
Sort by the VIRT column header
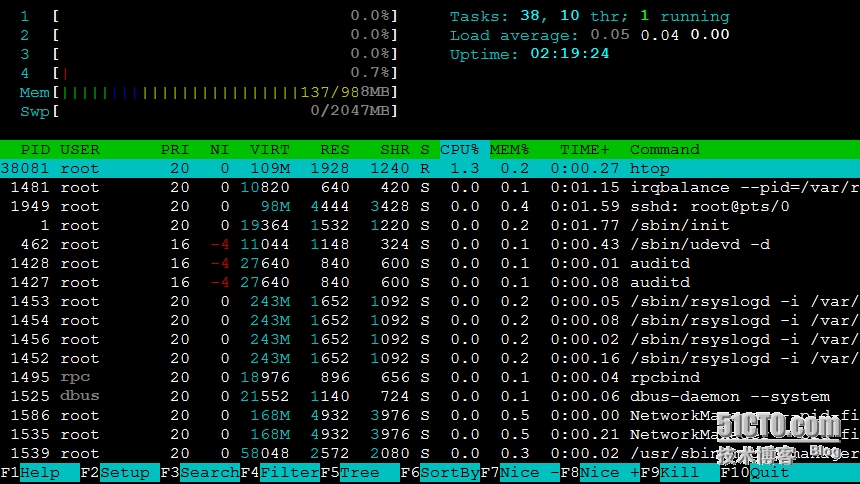(x=269, y=150)
